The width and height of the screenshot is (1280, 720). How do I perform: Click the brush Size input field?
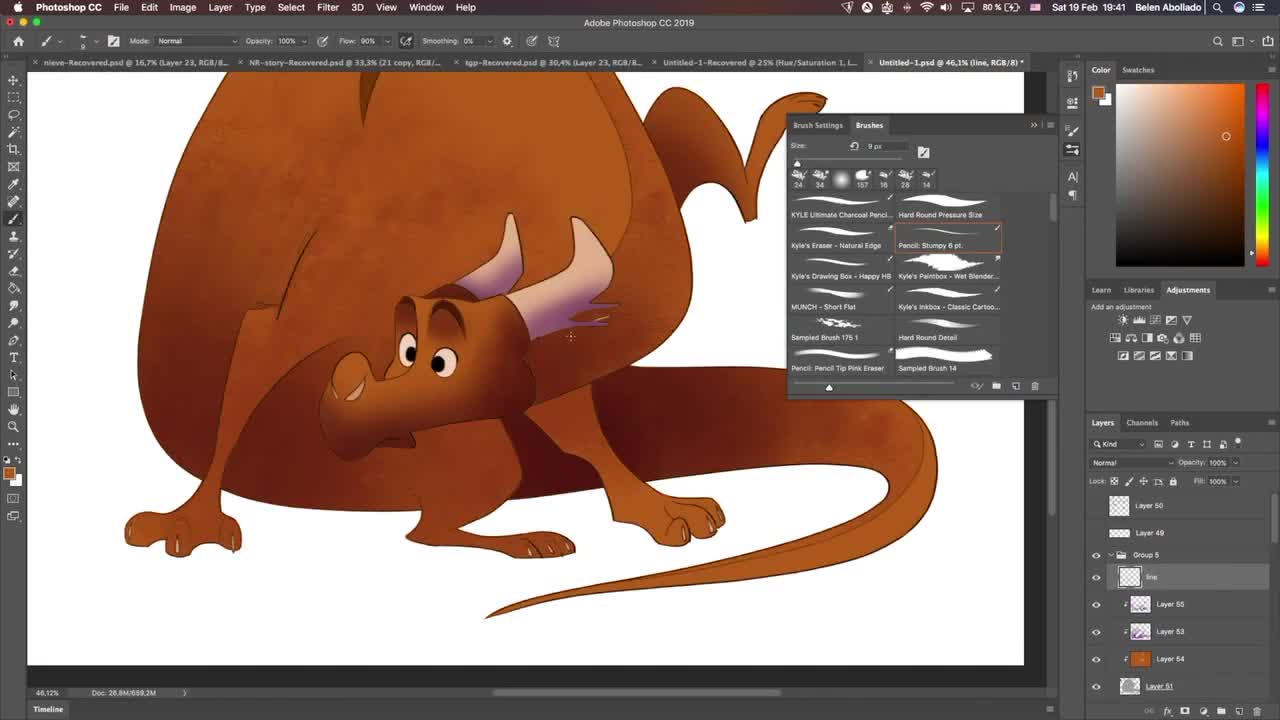coord(886,146)
